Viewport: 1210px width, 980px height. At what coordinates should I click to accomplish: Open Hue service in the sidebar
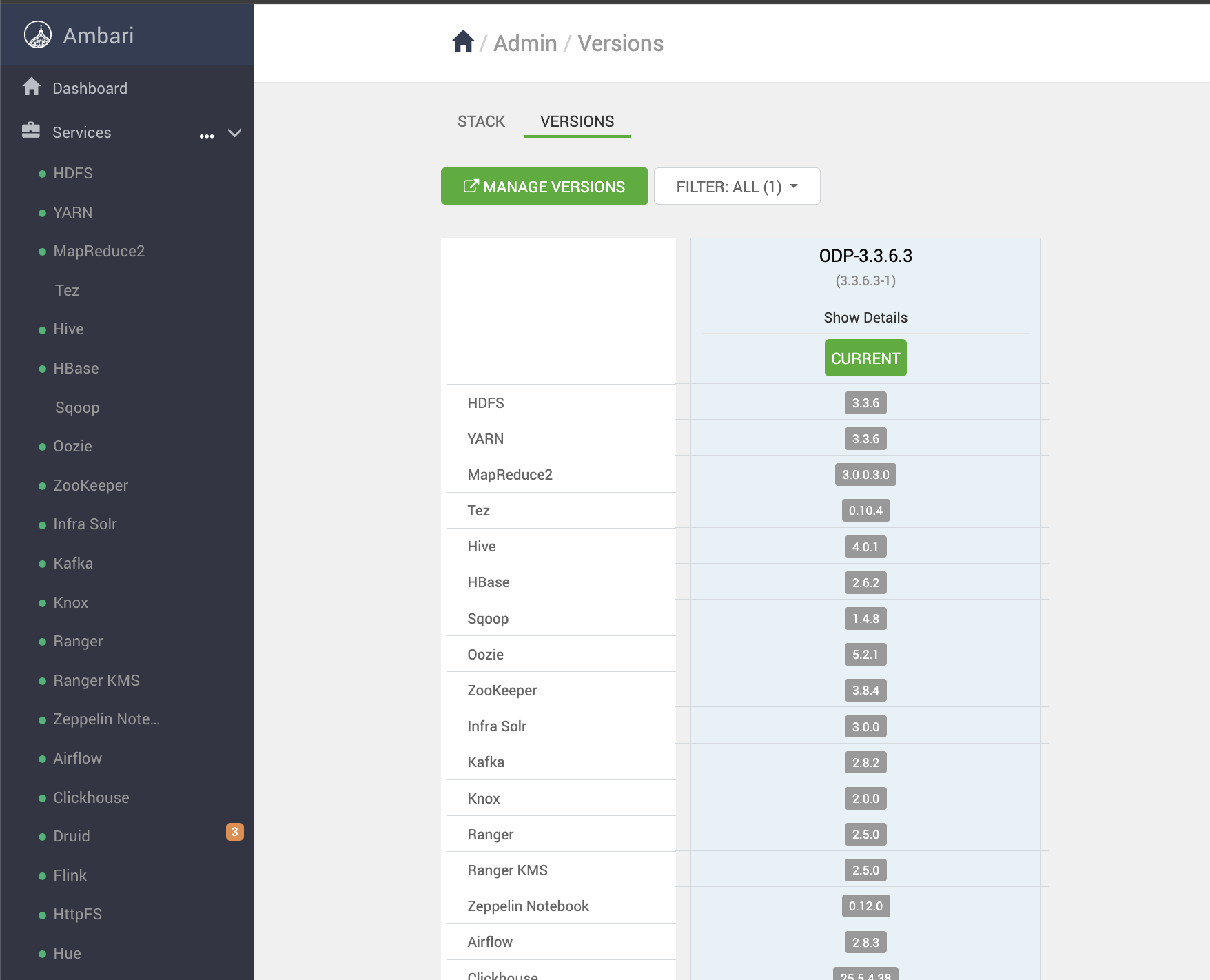[68, 953]
